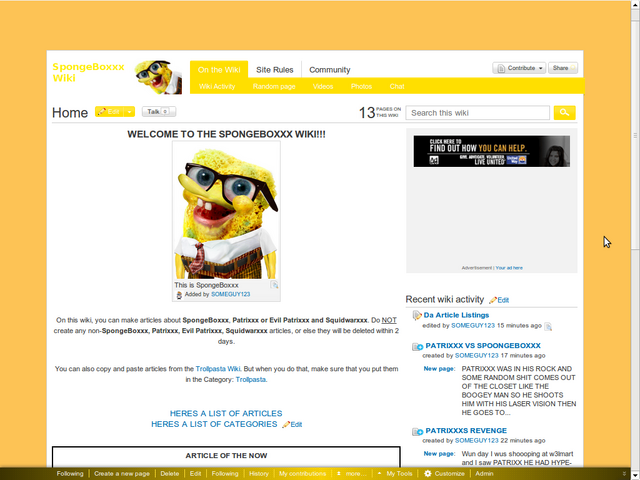Click the SpongeBoxxx Wiki title link
The image size is (640, 480).
click(88, 72)
